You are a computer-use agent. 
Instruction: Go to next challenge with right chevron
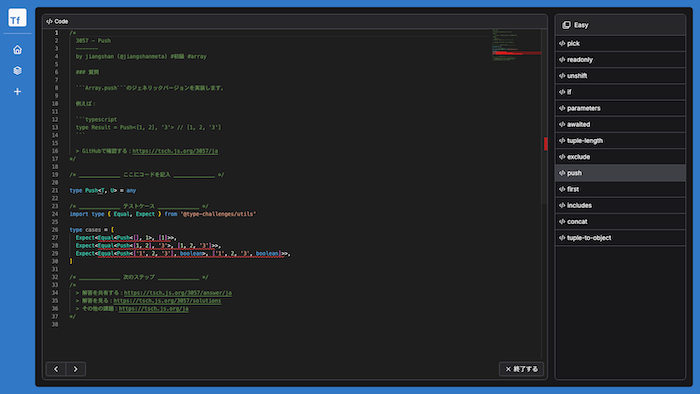click(75, 369)
